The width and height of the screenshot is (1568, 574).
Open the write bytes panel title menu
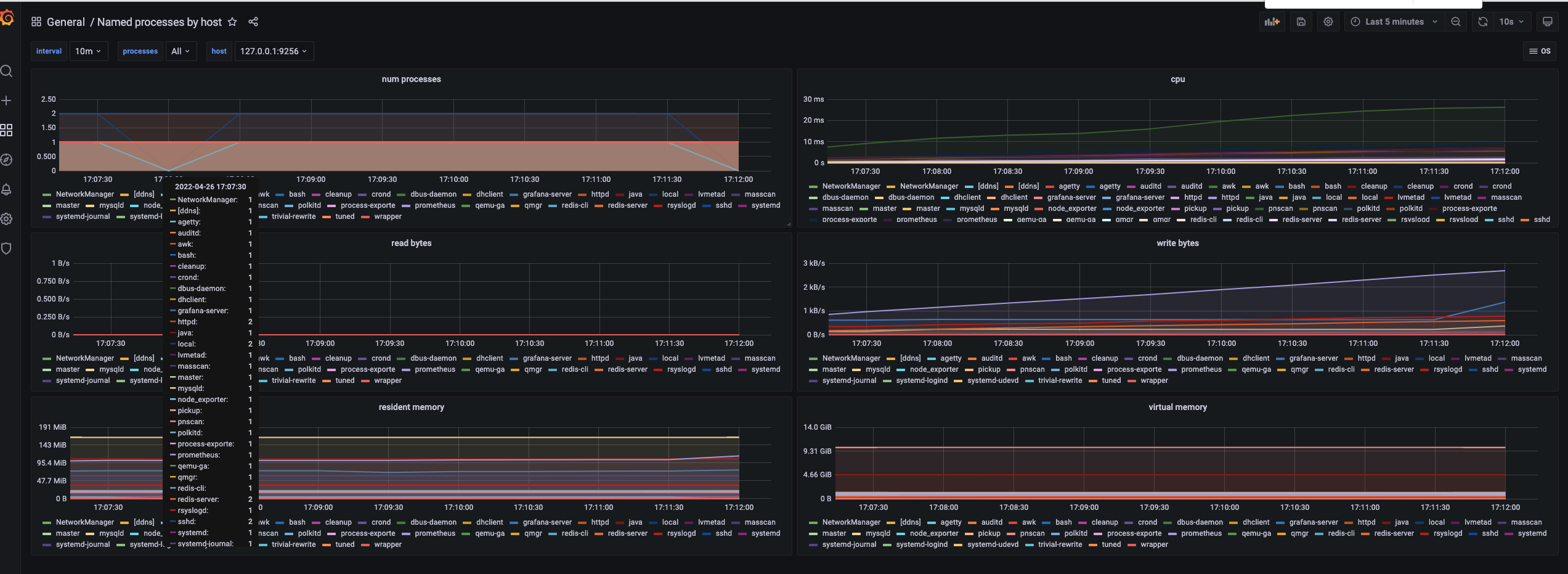coord(1177,243)
